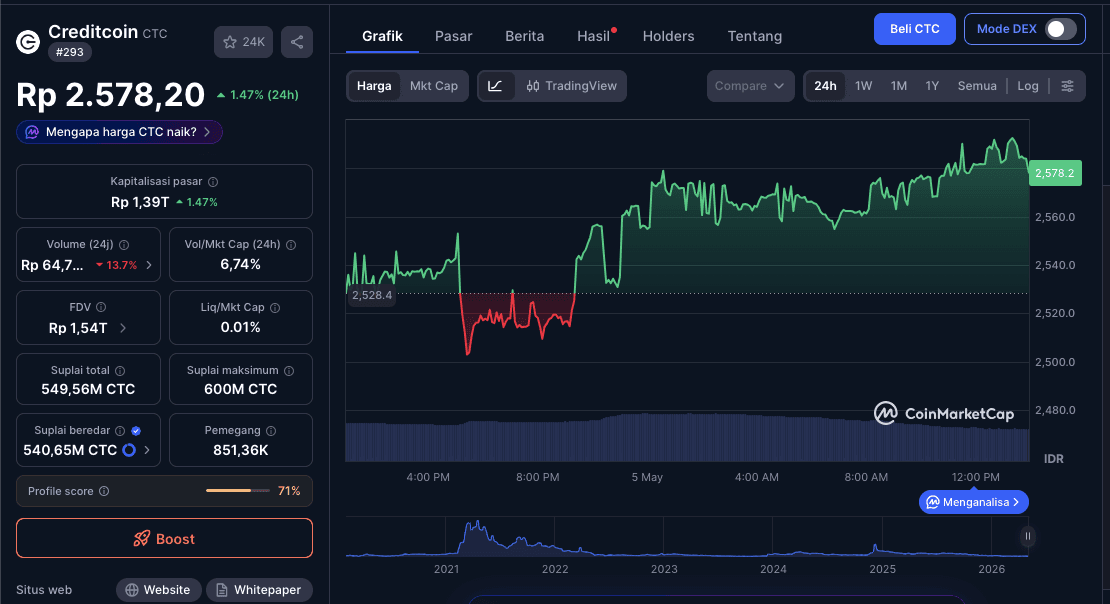Toggle the Mode DEX switch
The width and height of the screenshot is (1110, 604).
[1061, 29]
